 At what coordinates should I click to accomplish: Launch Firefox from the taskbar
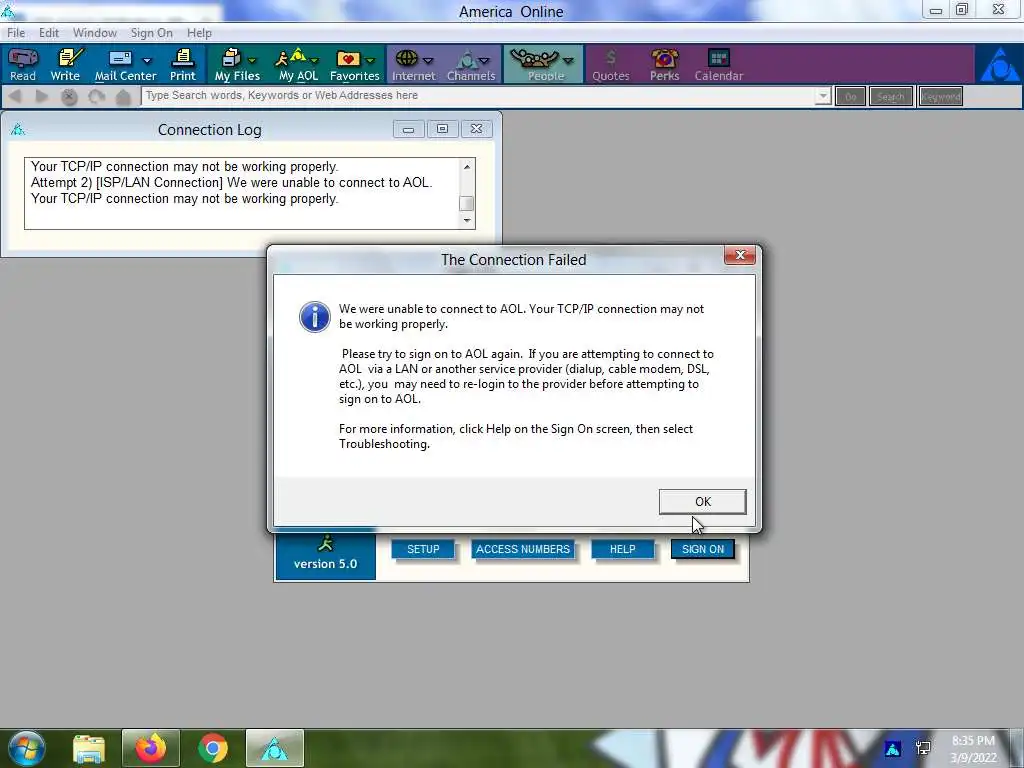[150, 748]
